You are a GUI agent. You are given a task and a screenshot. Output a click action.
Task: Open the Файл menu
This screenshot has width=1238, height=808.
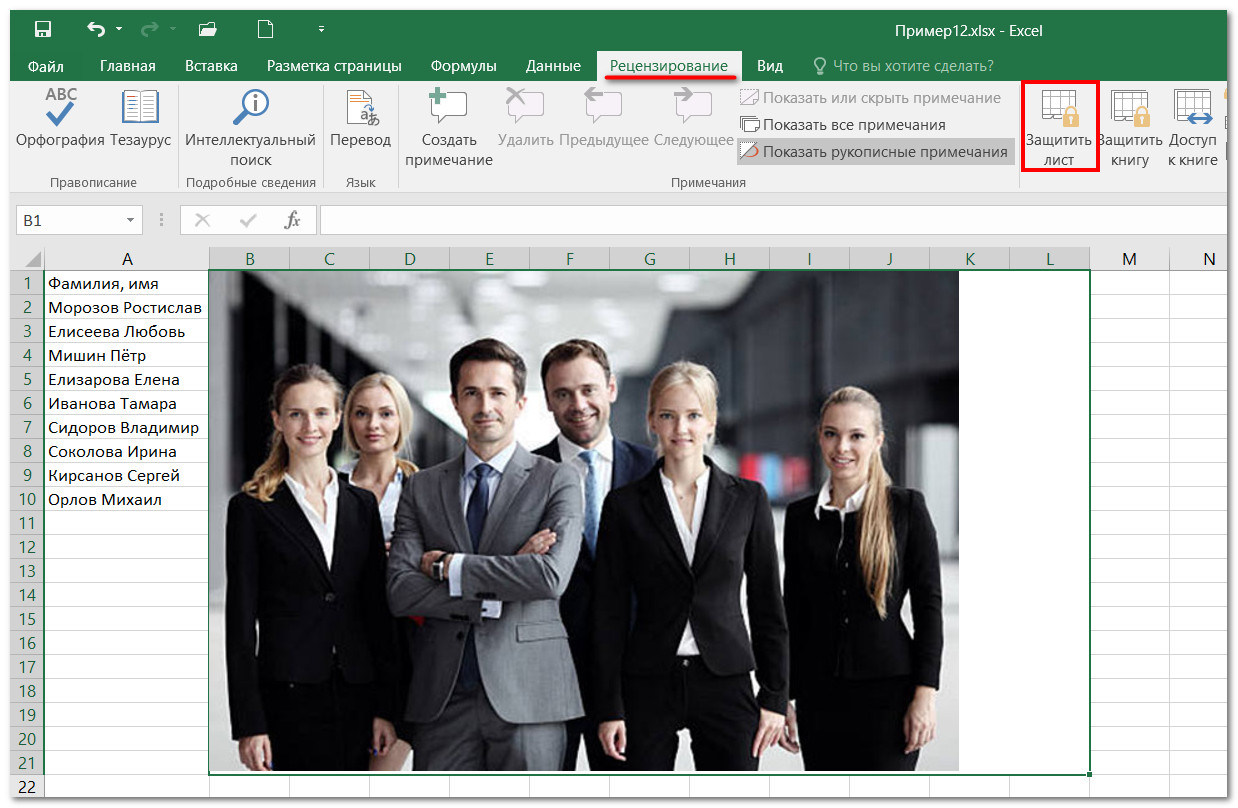(46, 66)
